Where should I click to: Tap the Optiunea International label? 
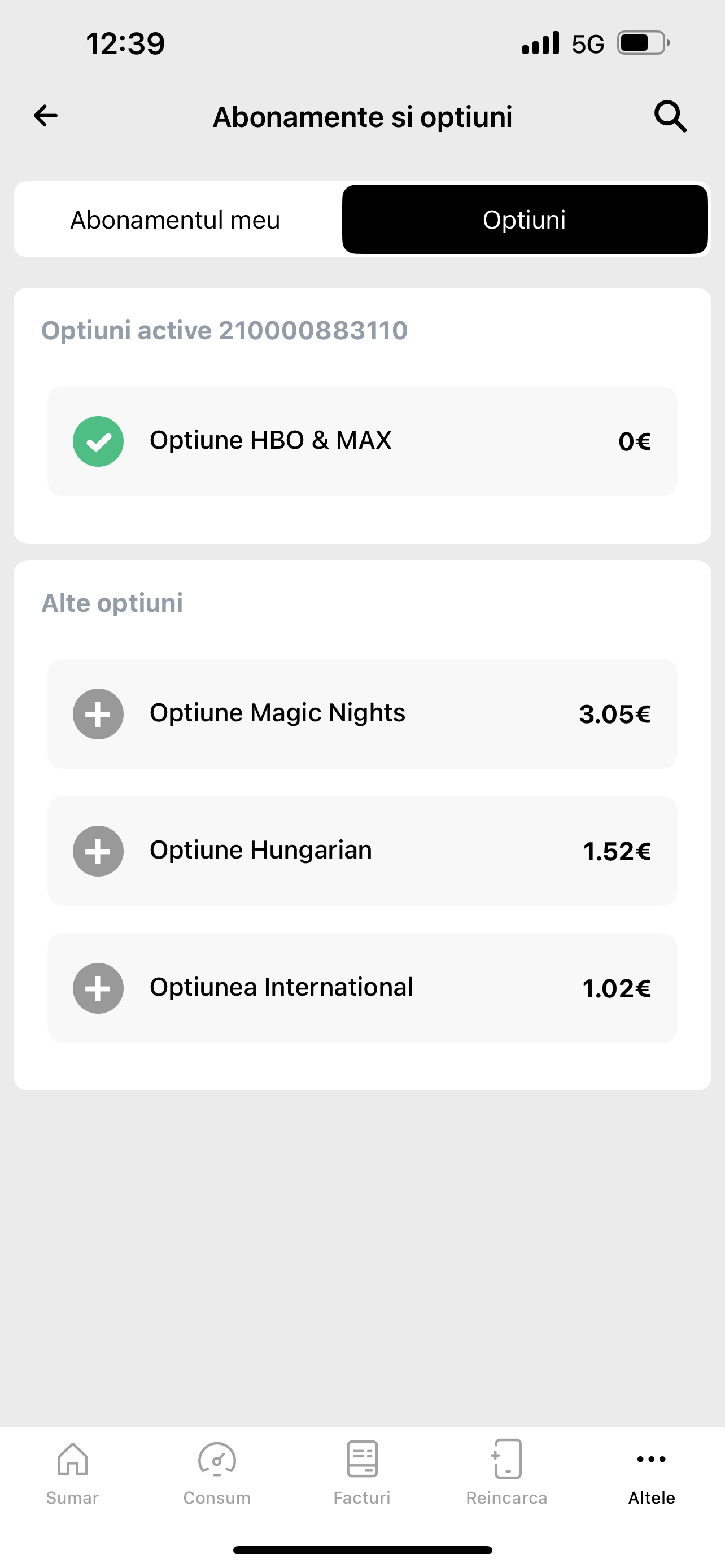(281, 987)
